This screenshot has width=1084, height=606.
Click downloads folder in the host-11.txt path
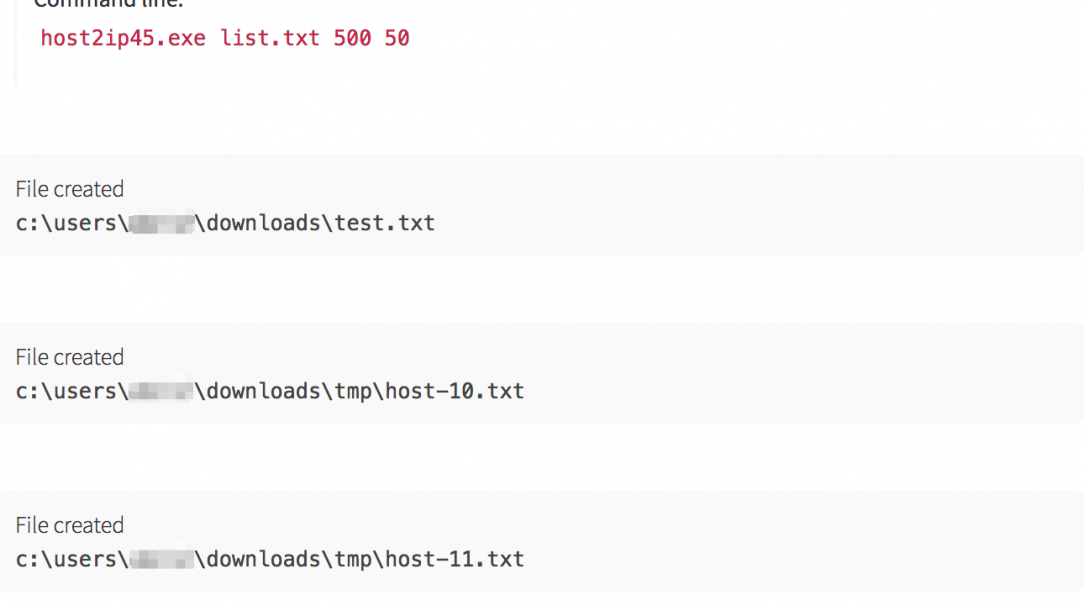259,559
